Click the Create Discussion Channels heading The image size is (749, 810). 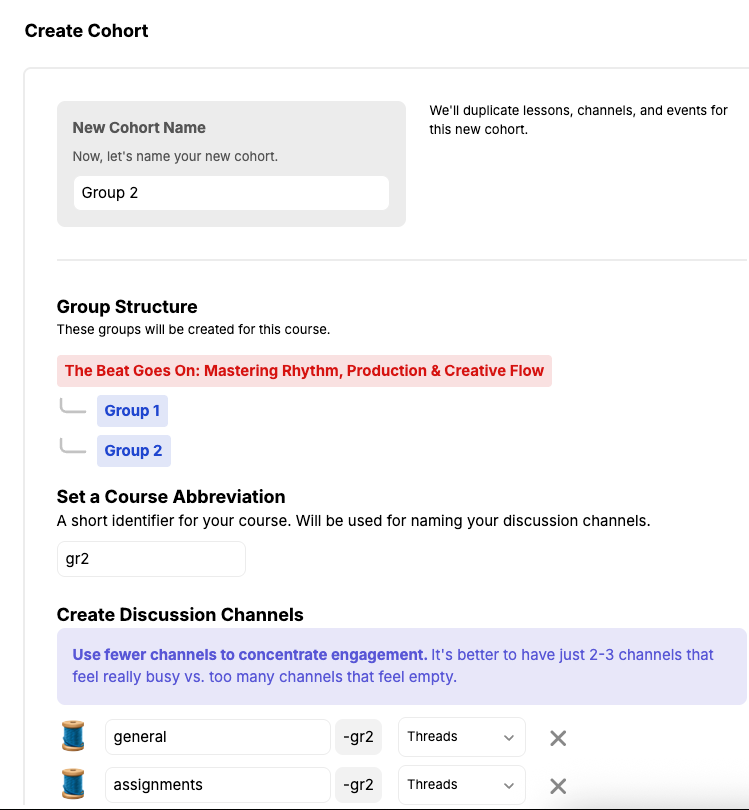pos(180,615)
